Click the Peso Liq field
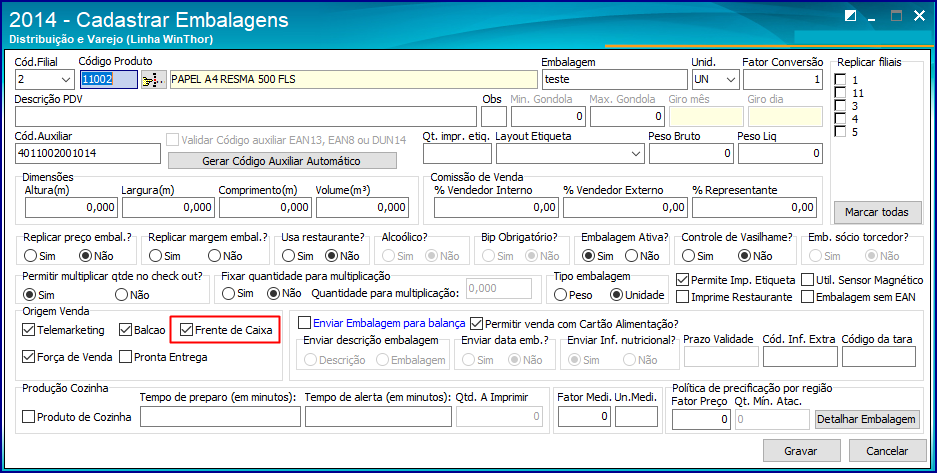Screen dimensions: 937x473 pyautogui.click(x=780, y=154)
